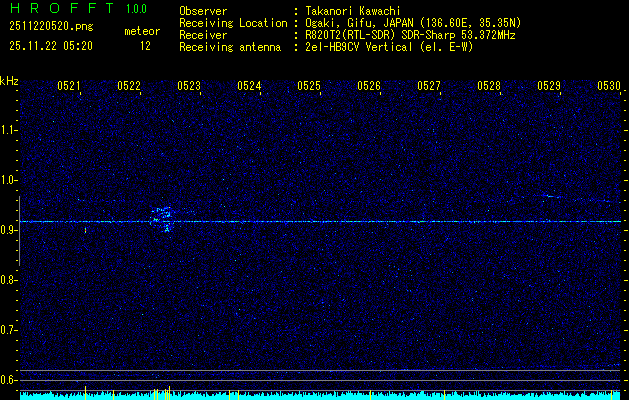Click the 0526 time axis label
Image resolution: width=629 pixels, height=400 pixels.
tap(369, 85)
